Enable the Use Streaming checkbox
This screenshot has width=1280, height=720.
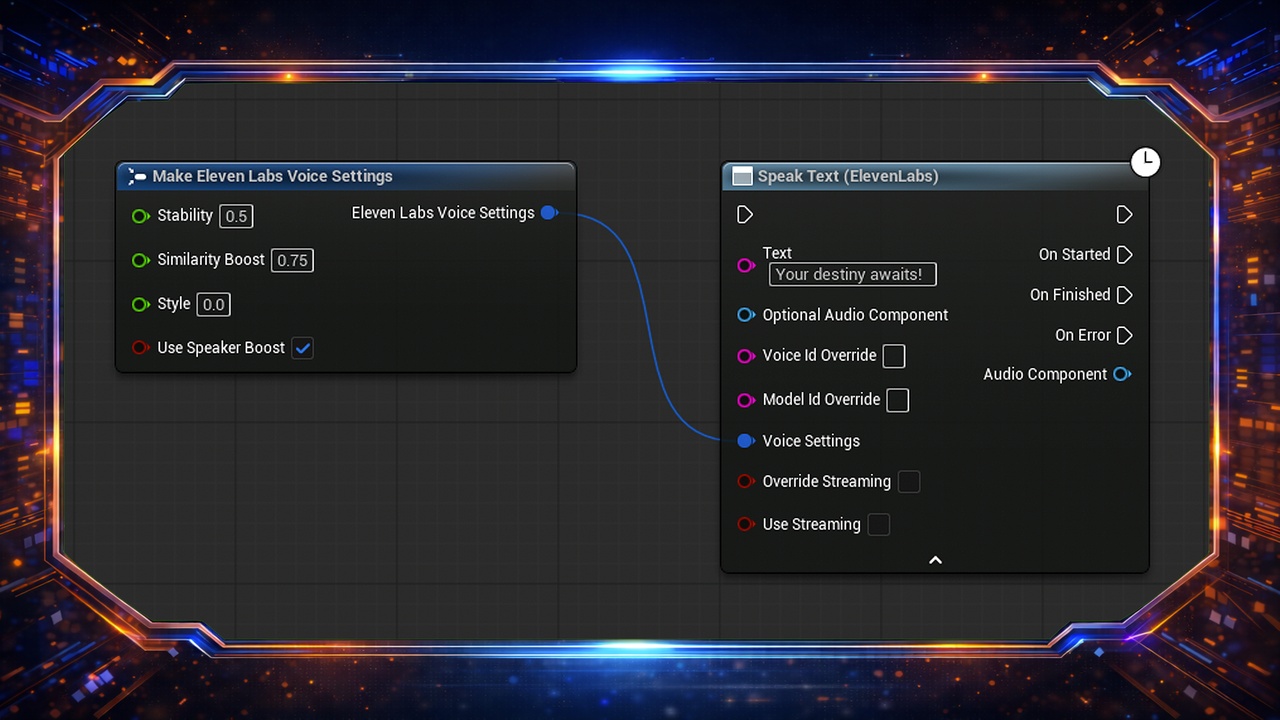click(x=878, y=524)
